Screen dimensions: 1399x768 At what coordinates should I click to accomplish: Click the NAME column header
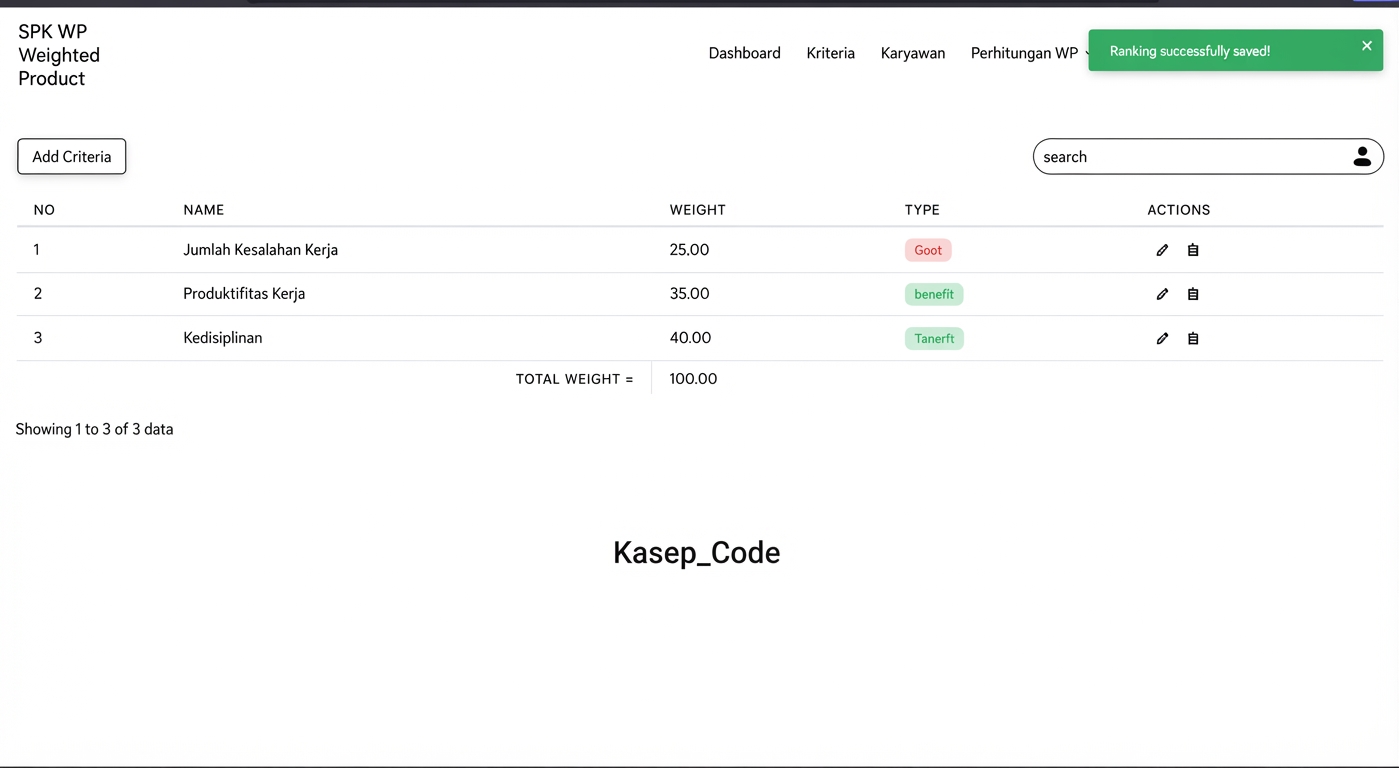203,210
